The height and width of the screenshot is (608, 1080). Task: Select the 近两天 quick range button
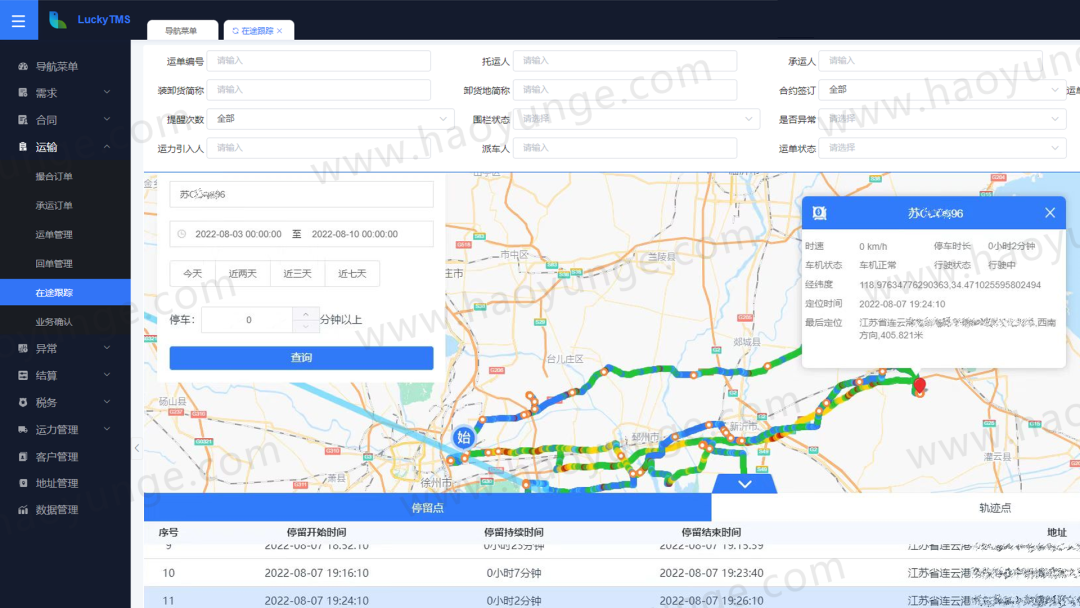(x=242, y=273)
